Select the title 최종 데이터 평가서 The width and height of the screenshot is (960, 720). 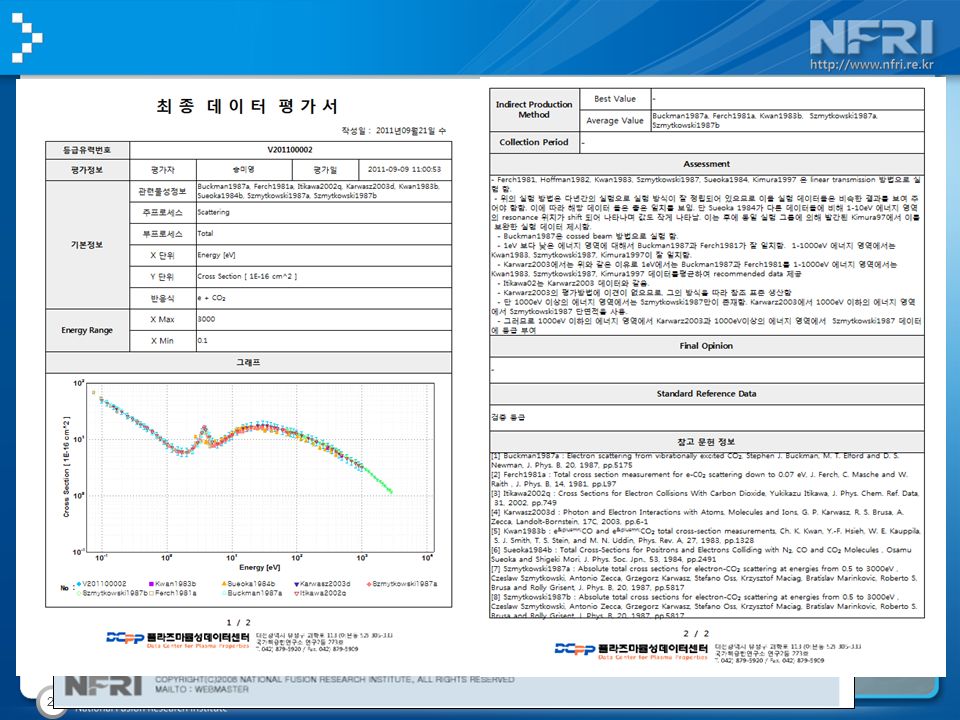(x=247, y=106)
